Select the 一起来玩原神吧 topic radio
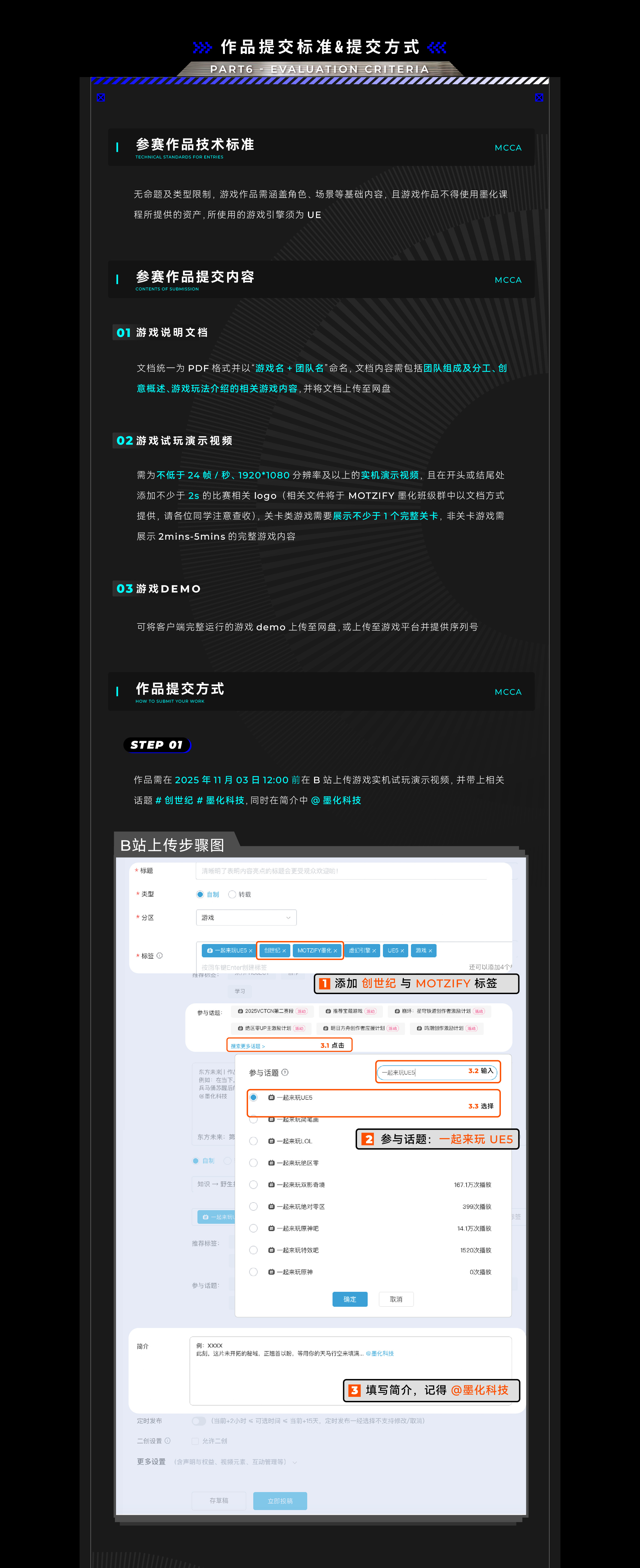The height and width of the screenshot is (1568, 640). [x=253, y=1228]
